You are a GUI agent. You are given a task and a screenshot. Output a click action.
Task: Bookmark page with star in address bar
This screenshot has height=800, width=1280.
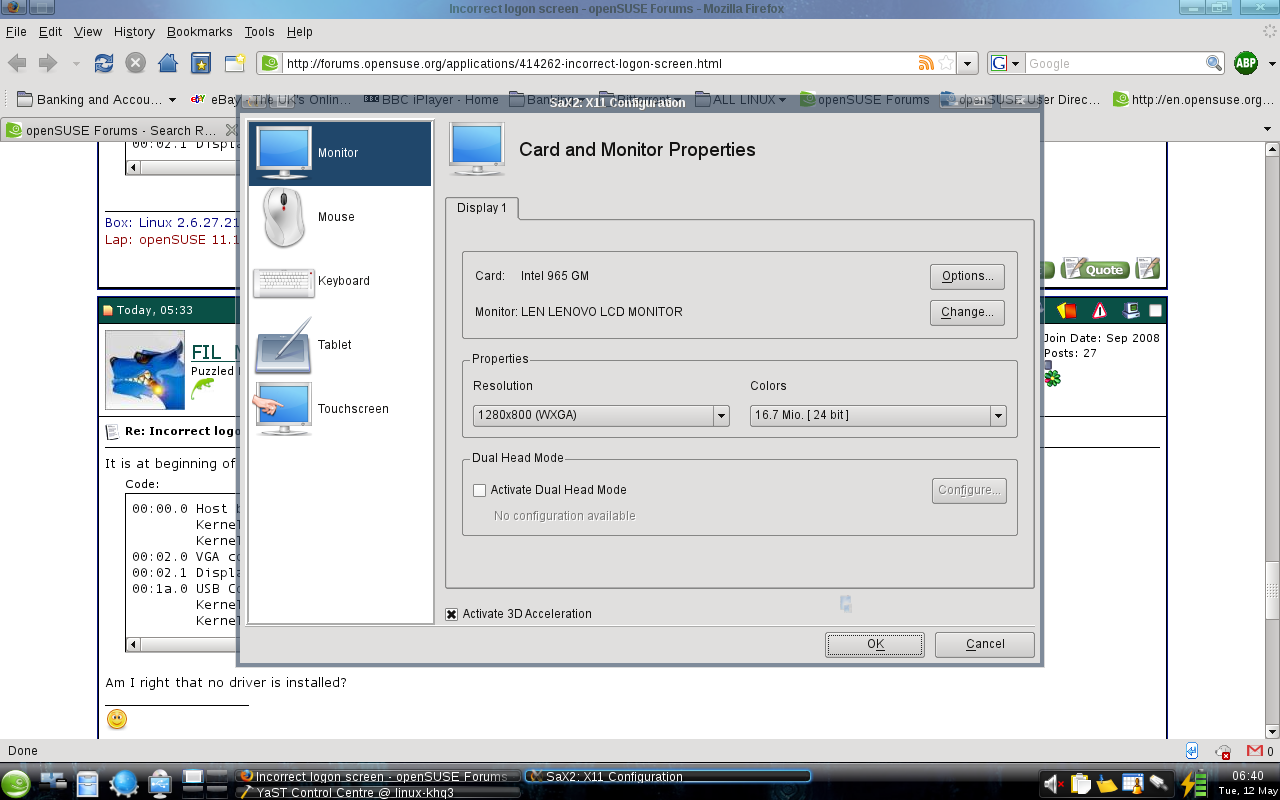(945, 63)
